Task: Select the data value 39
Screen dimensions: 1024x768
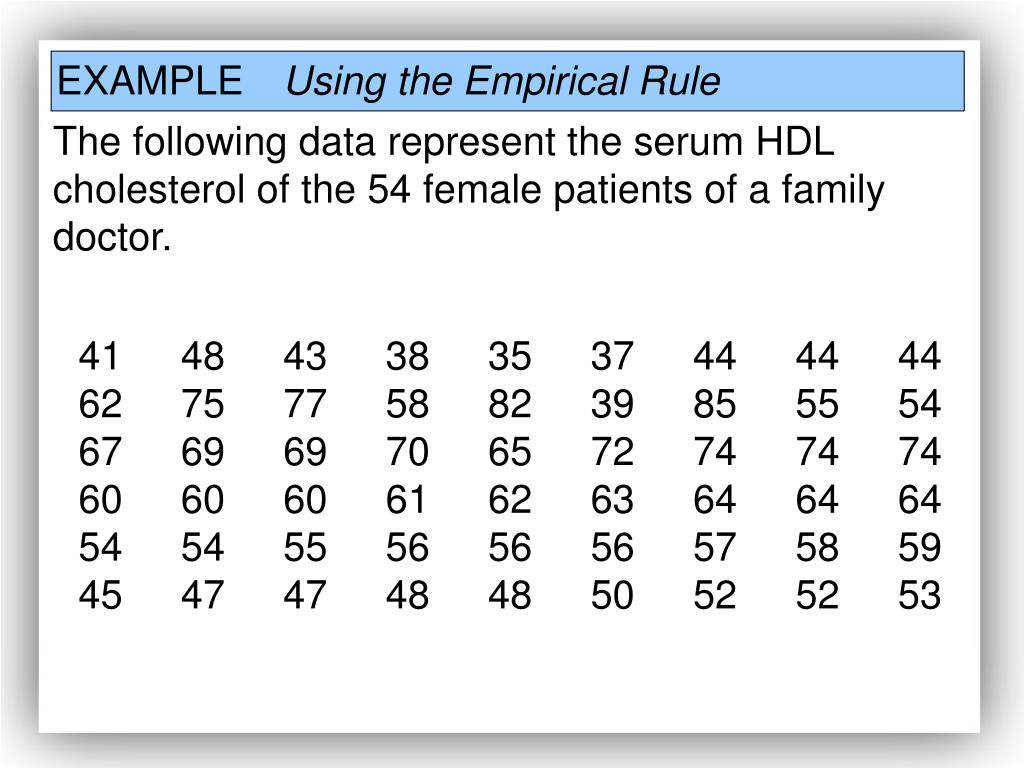Action: pos(612,404)
